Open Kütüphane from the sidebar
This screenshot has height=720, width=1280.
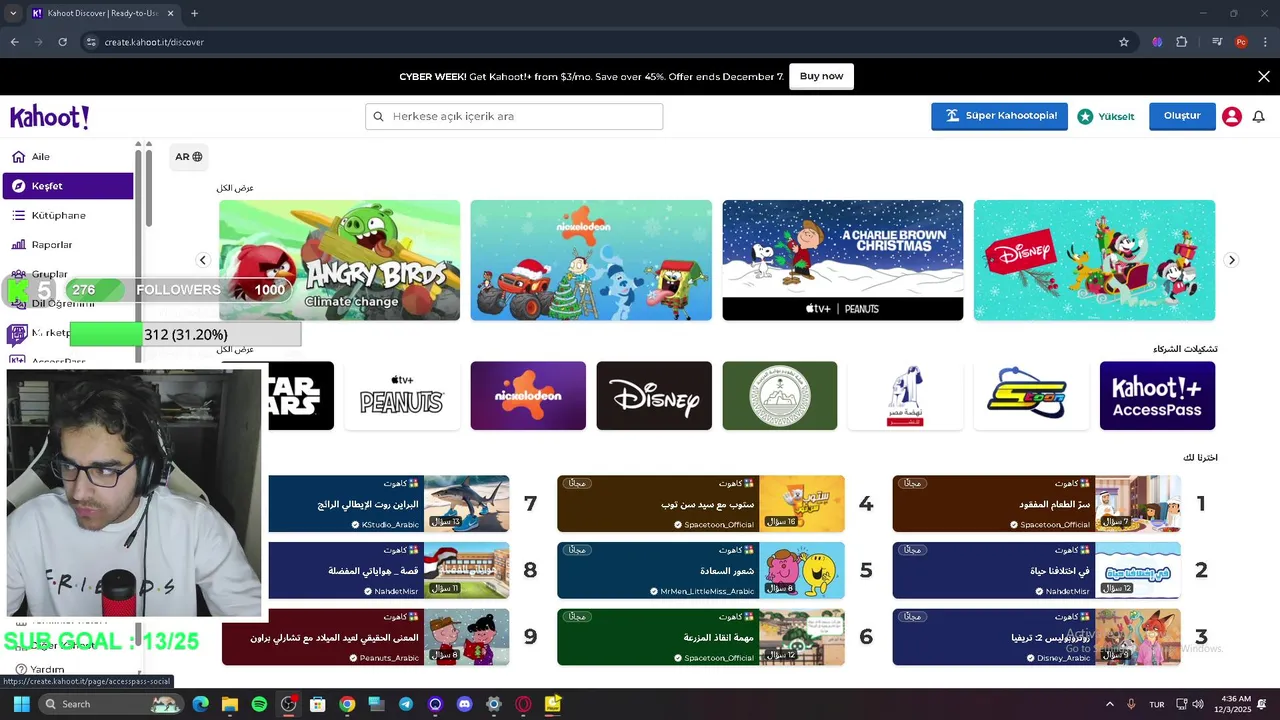tap(68, 215)
